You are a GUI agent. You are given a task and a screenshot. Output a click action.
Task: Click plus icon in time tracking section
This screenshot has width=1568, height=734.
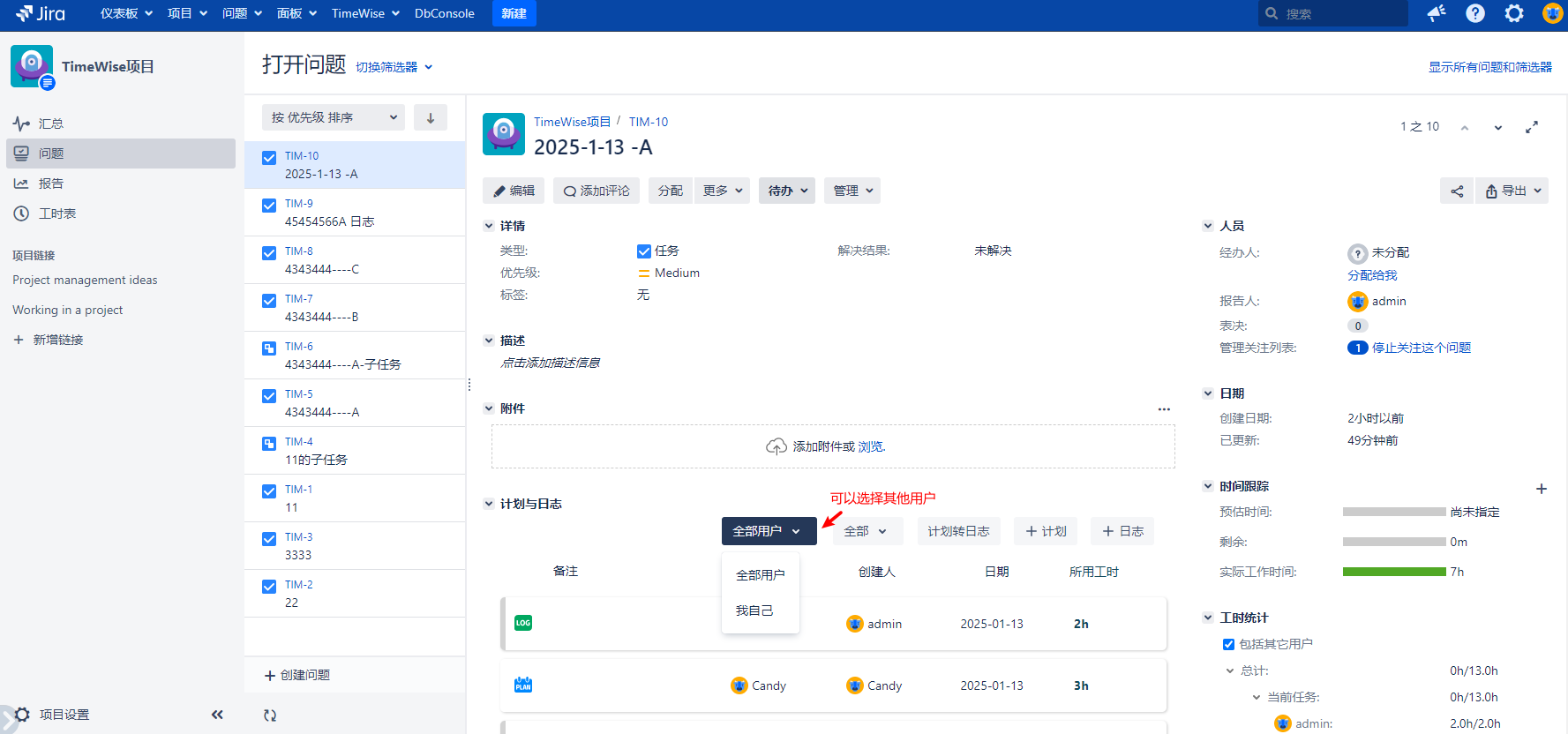tap(1542, 489)
